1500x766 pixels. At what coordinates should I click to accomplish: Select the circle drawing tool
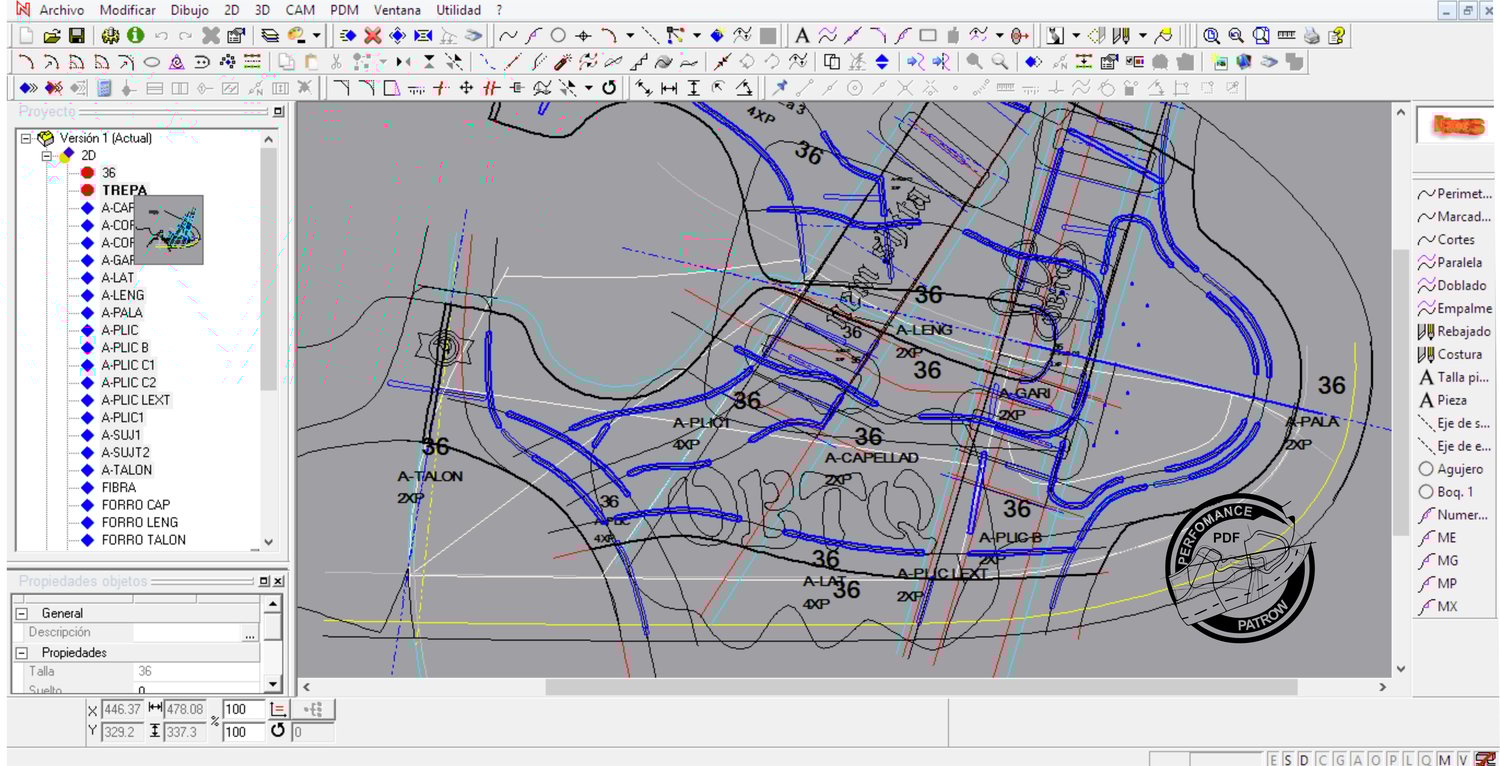point(558,36)
